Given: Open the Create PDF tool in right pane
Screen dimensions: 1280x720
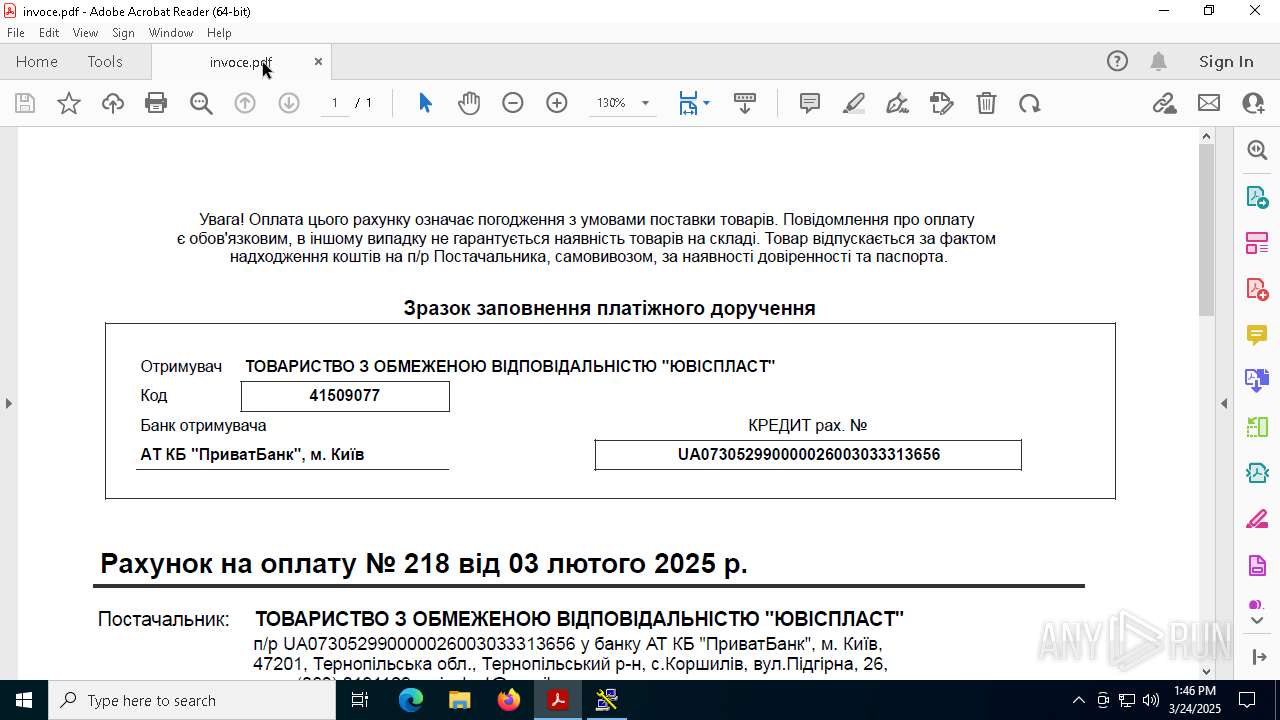Looking at the screenshot, I should click(1257, 289).
